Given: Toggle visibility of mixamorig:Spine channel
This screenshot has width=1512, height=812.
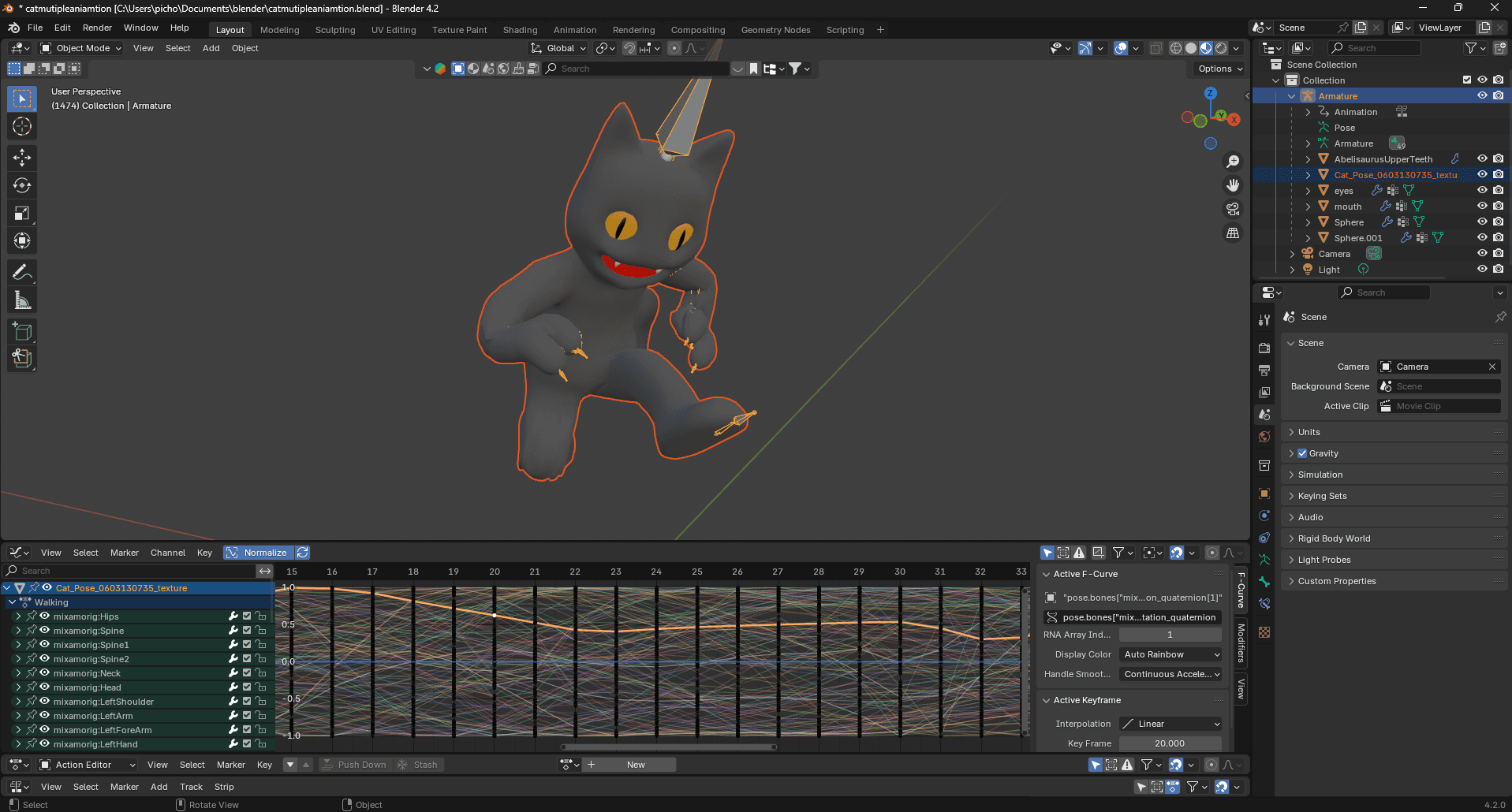Looking at the screenshot, I should [x=45, y=631].
